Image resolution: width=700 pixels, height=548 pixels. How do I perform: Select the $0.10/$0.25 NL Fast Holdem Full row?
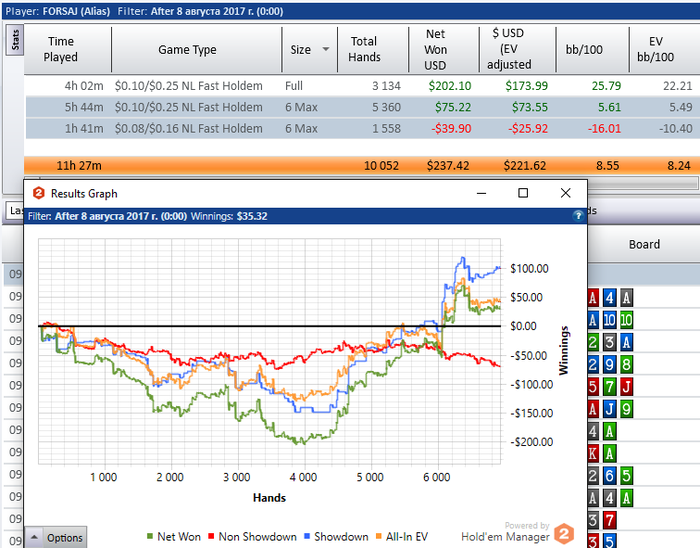362,86
